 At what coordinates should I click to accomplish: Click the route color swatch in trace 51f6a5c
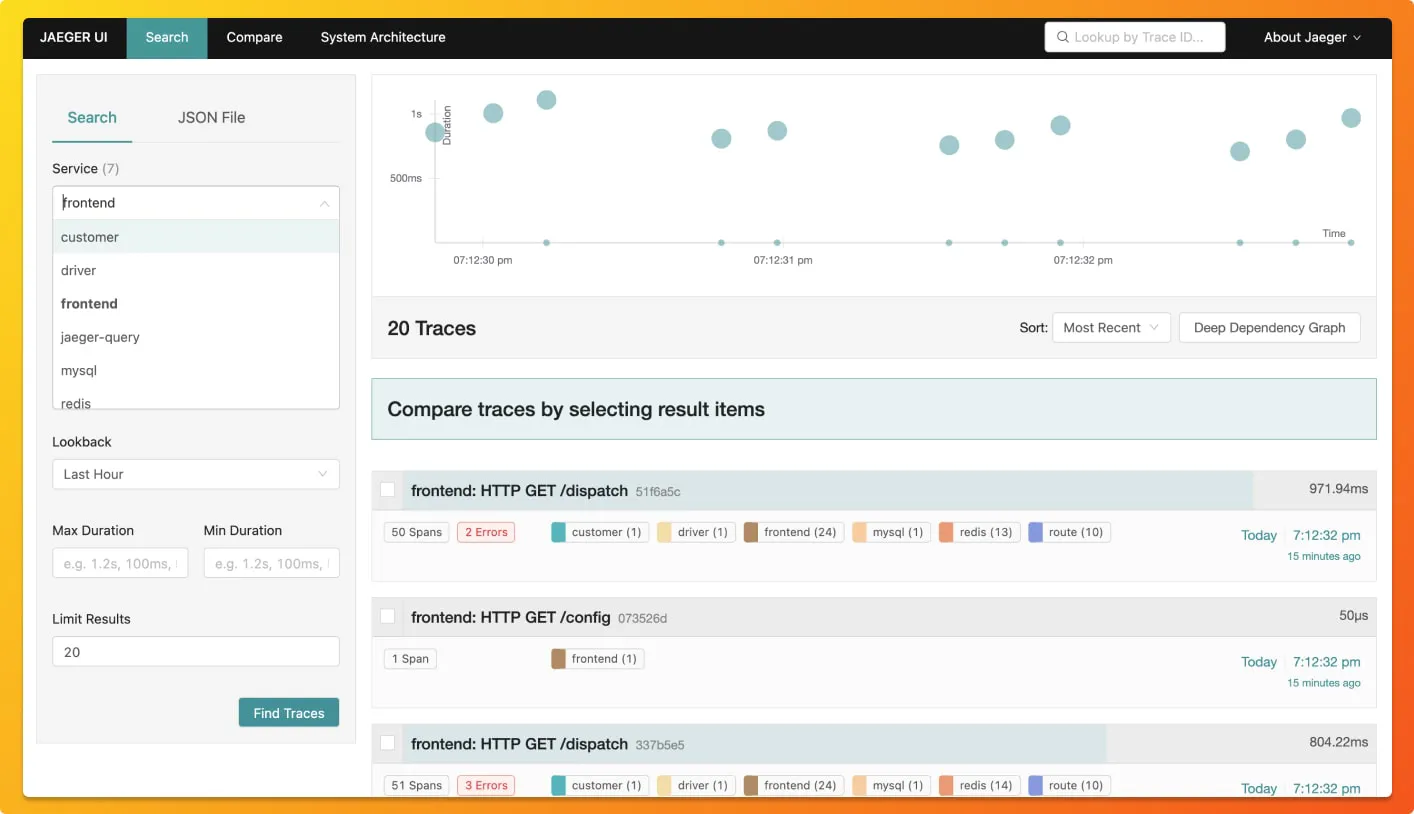coord(1036,532)
